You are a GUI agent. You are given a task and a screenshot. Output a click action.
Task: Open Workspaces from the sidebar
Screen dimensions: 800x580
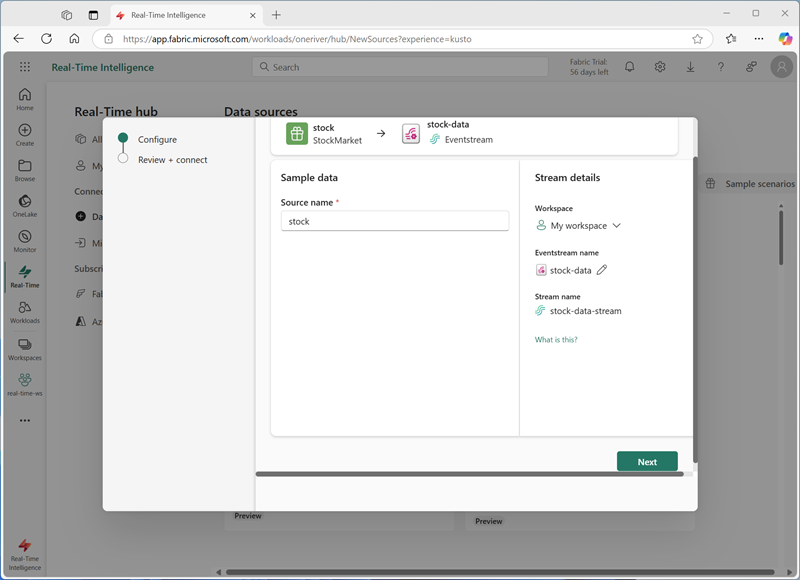24,349
